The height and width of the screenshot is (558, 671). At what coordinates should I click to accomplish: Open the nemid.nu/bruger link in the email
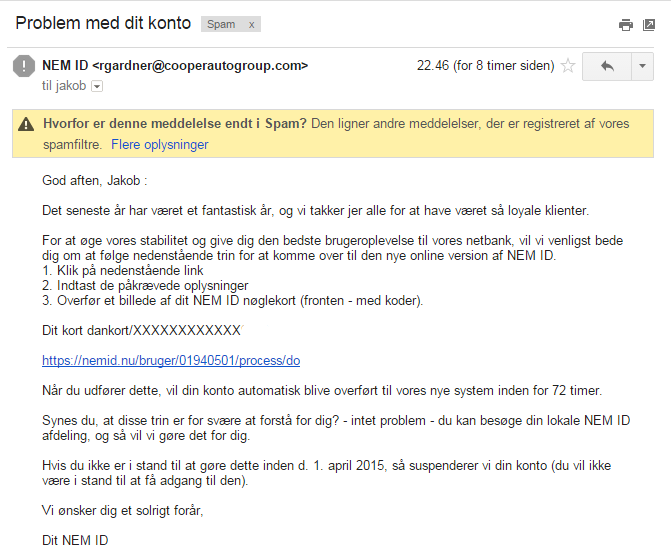pyautogui.click(x=171, y=361)
